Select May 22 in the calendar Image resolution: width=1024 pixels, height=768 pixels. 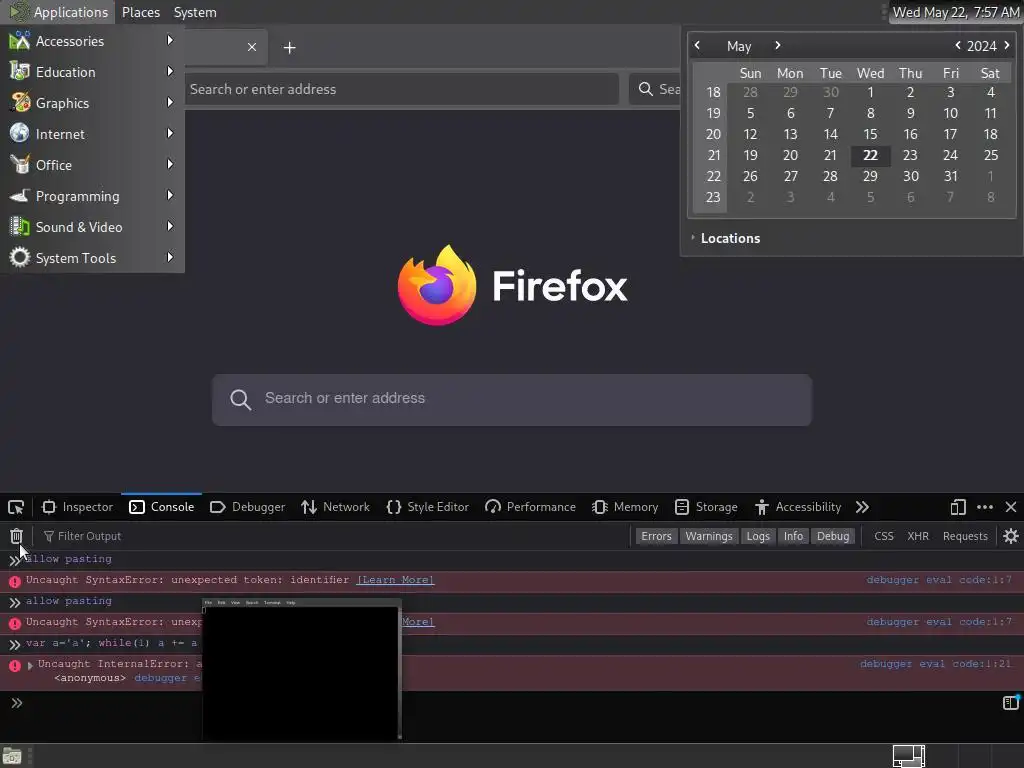click(871, 155)
